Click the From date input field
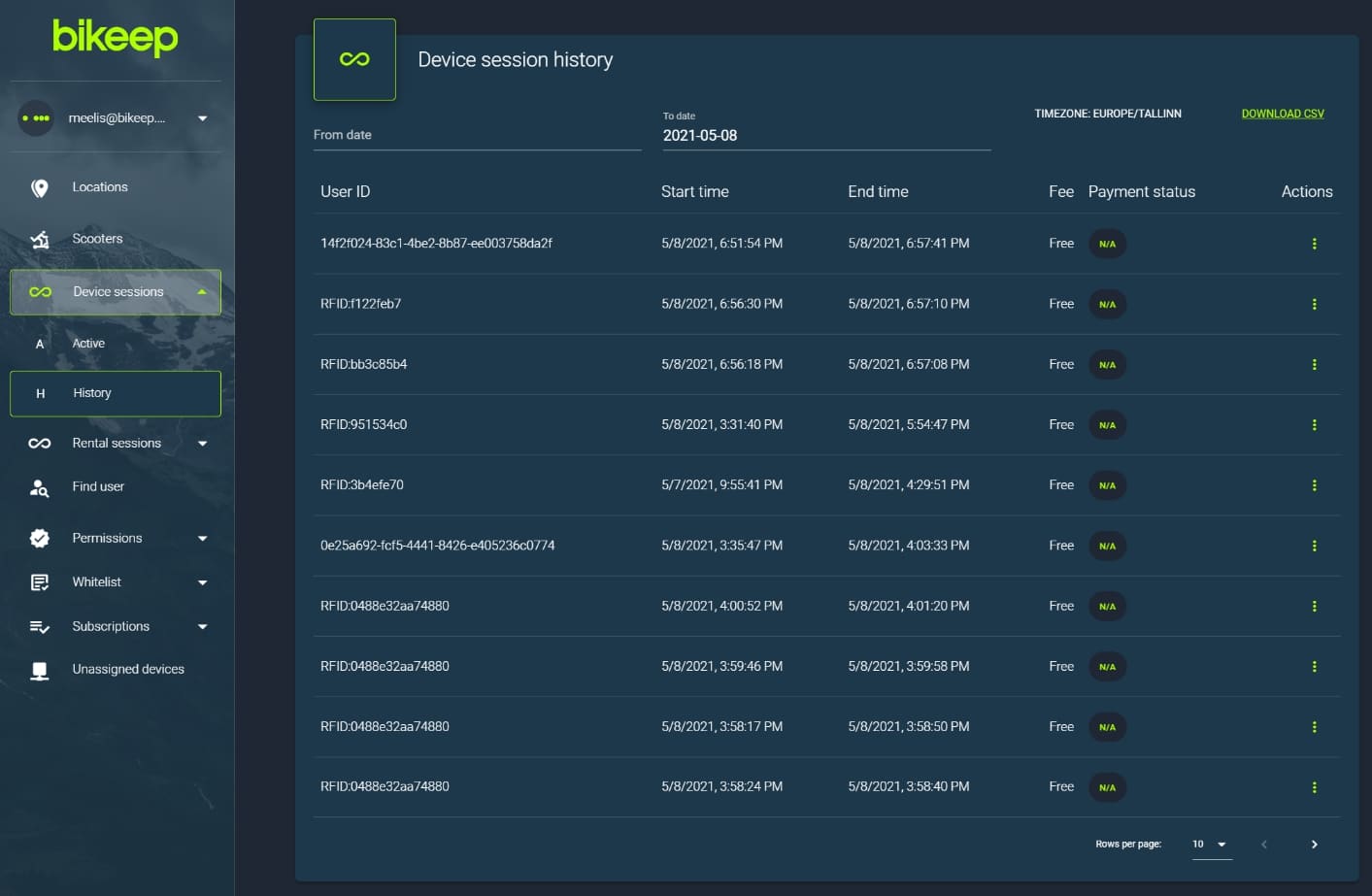This screenshot has height=896, width=1372. coord(477,135)
